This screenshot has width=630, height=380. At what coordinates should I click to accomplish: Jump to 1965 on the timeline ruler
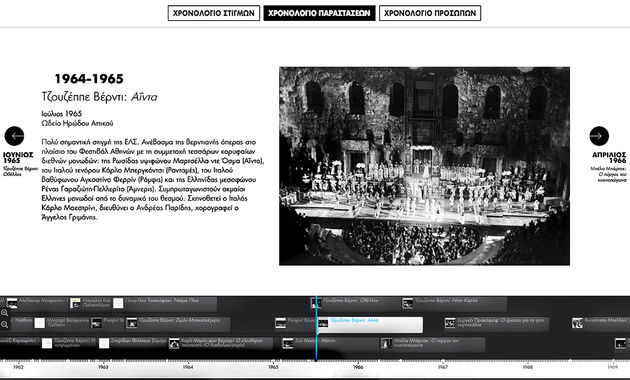coord(273,367)
